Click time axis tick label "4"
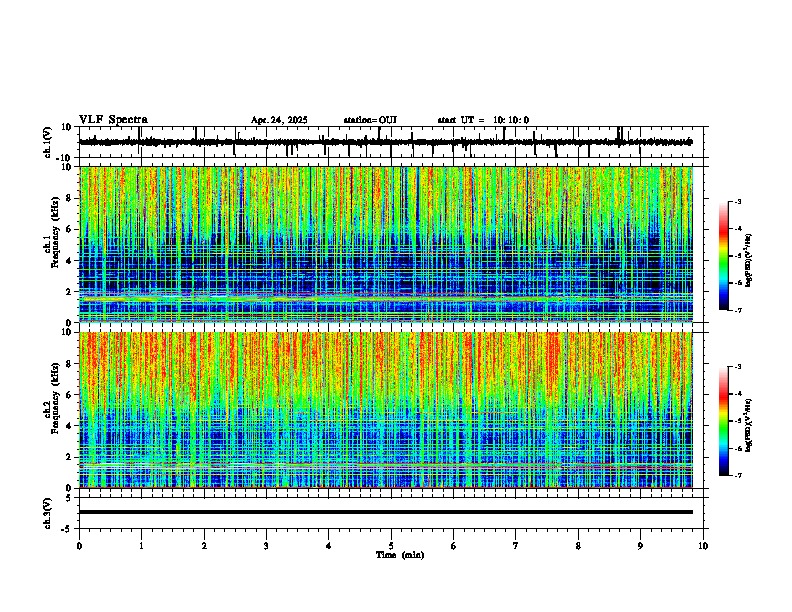This screenshot has height=612, width=792. pyautogui.click(x=329, y=546)
